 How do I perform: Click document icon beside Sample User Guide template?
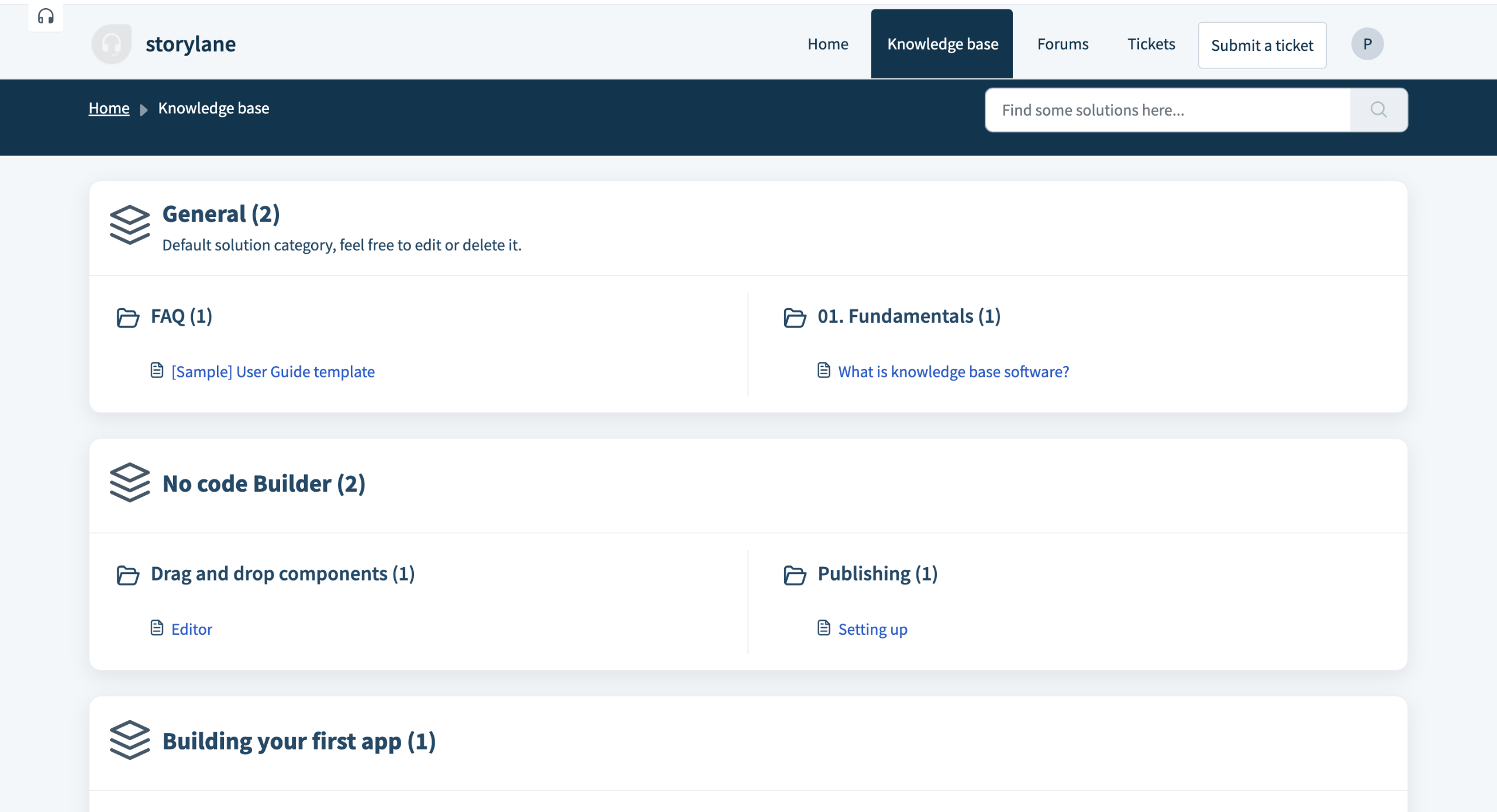click(x=157, y=370)
